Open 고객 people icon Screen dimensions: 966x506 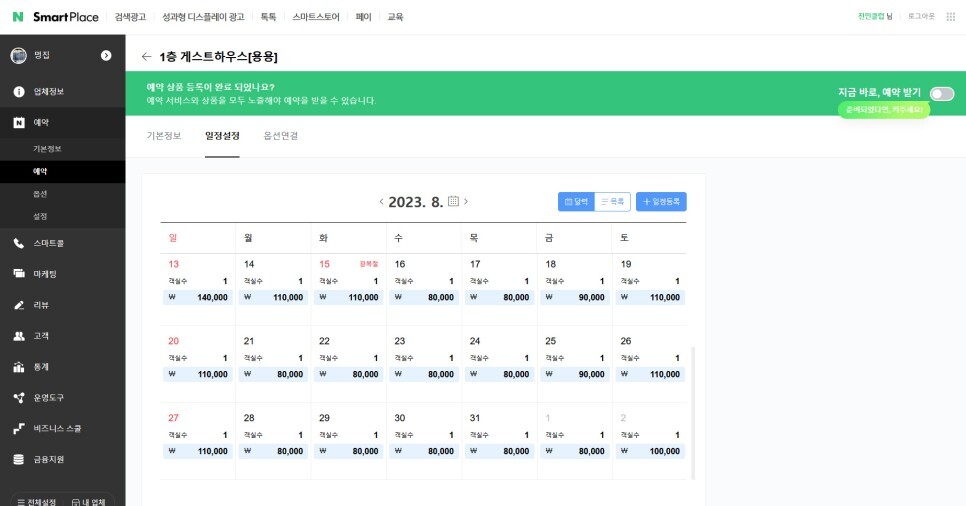19,336
